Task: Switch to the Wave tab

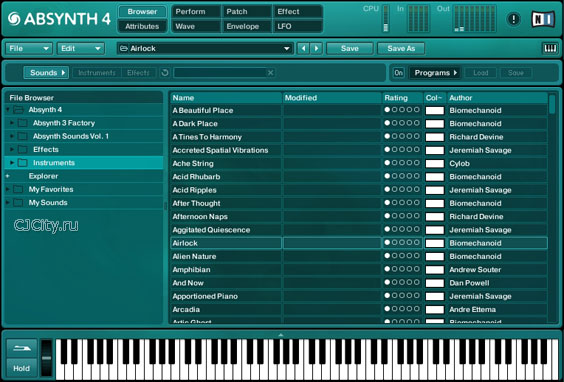Action: pyautogui.click(x=196, y=26)
